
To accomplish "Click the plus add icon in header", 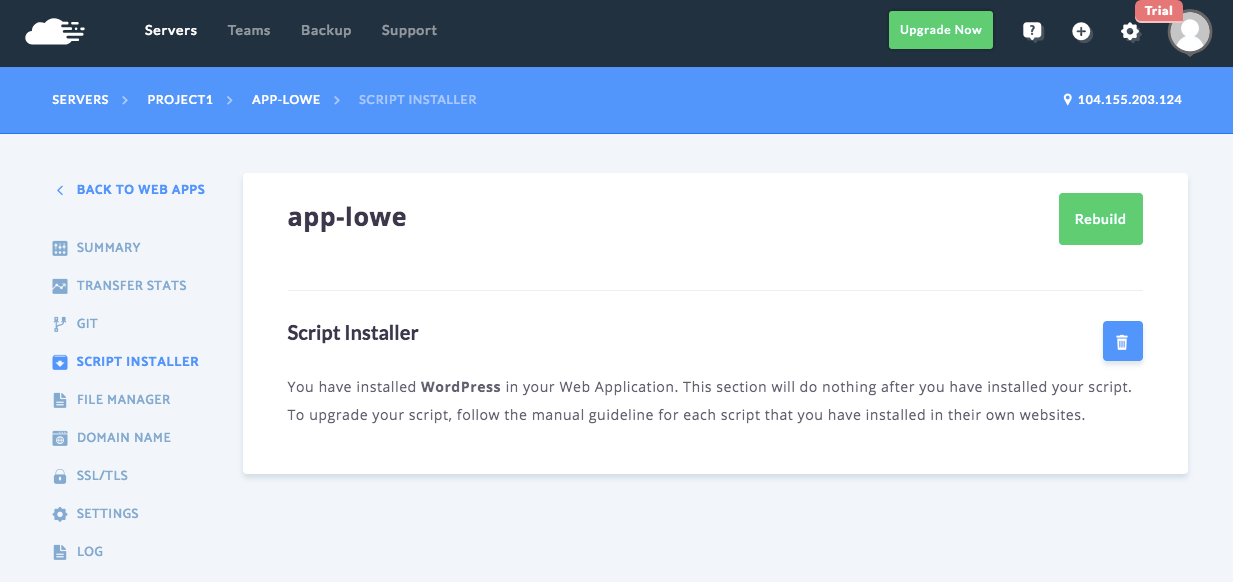I will [1081, 31].
